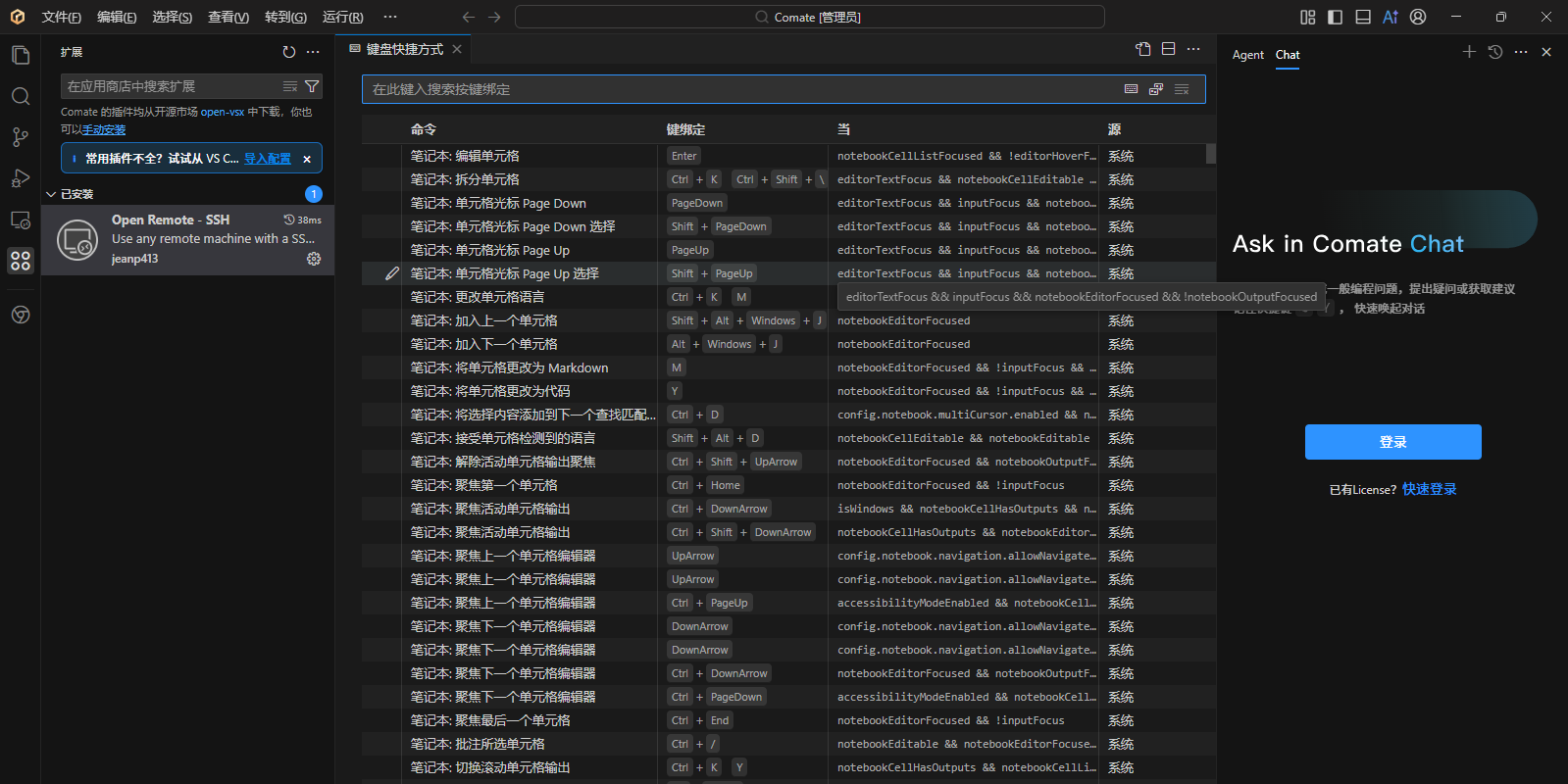Click the blue 登录 button

(1392, 442)
